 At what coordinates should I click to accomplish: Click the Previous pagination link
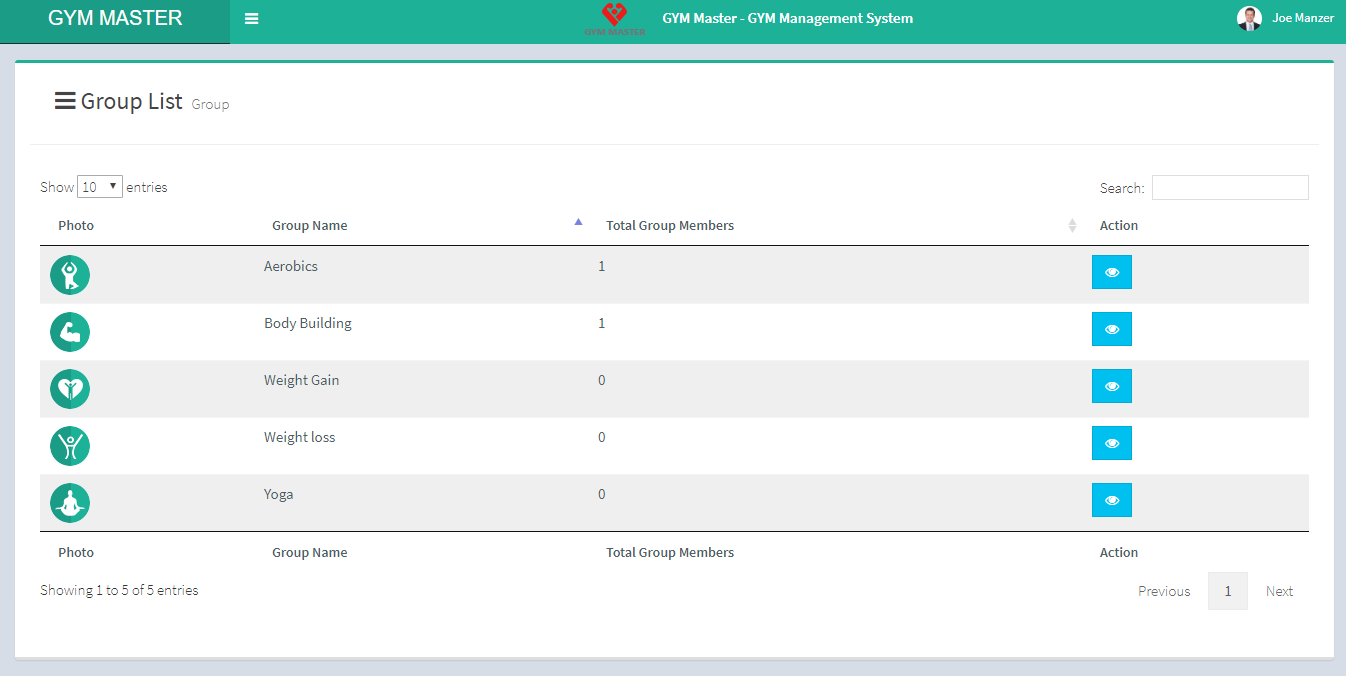pyautogui.click(x=1164, y=591)
